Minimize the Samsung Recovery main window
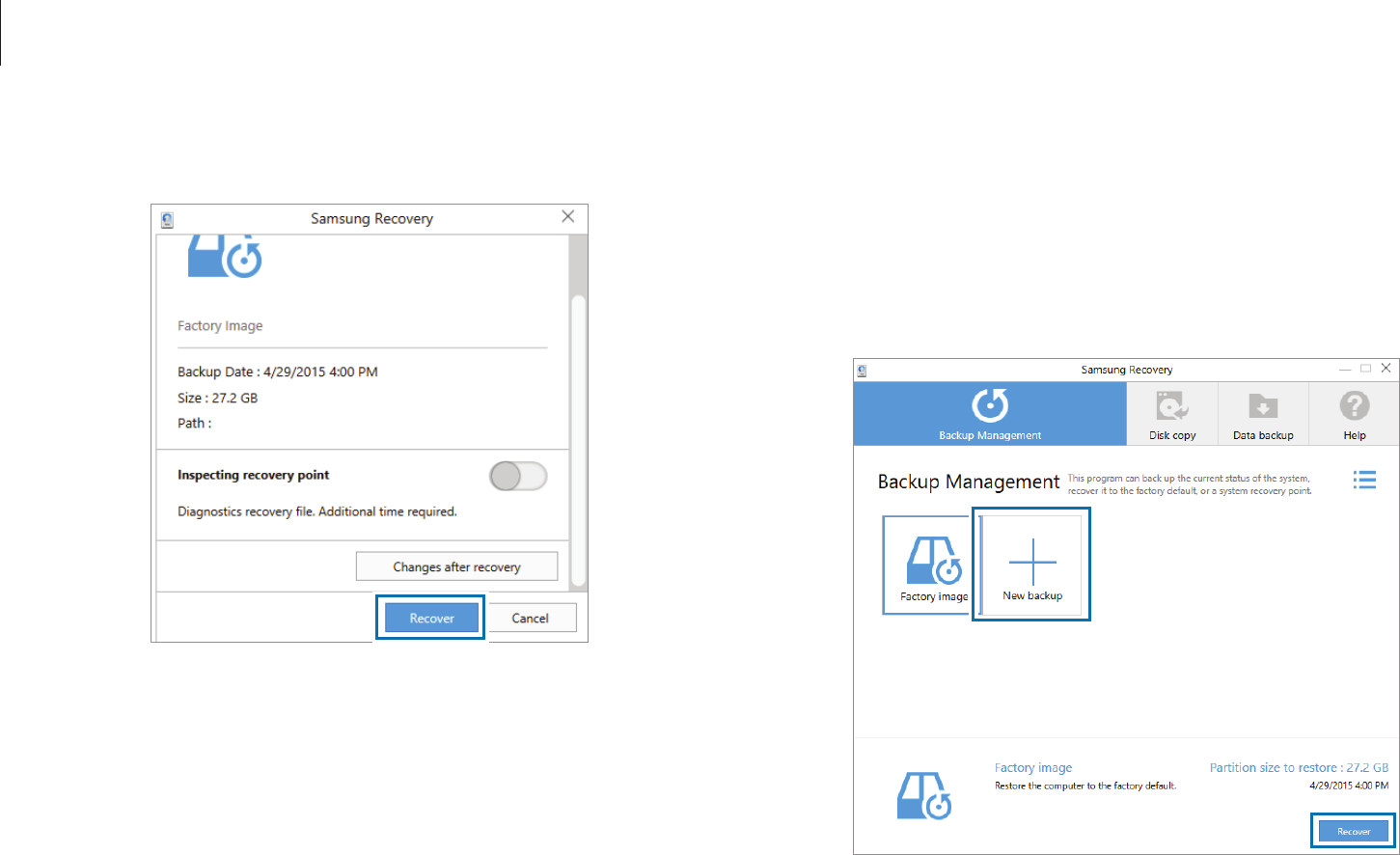This screenshot has width=1400, height=855. (x=1345, y=369)
